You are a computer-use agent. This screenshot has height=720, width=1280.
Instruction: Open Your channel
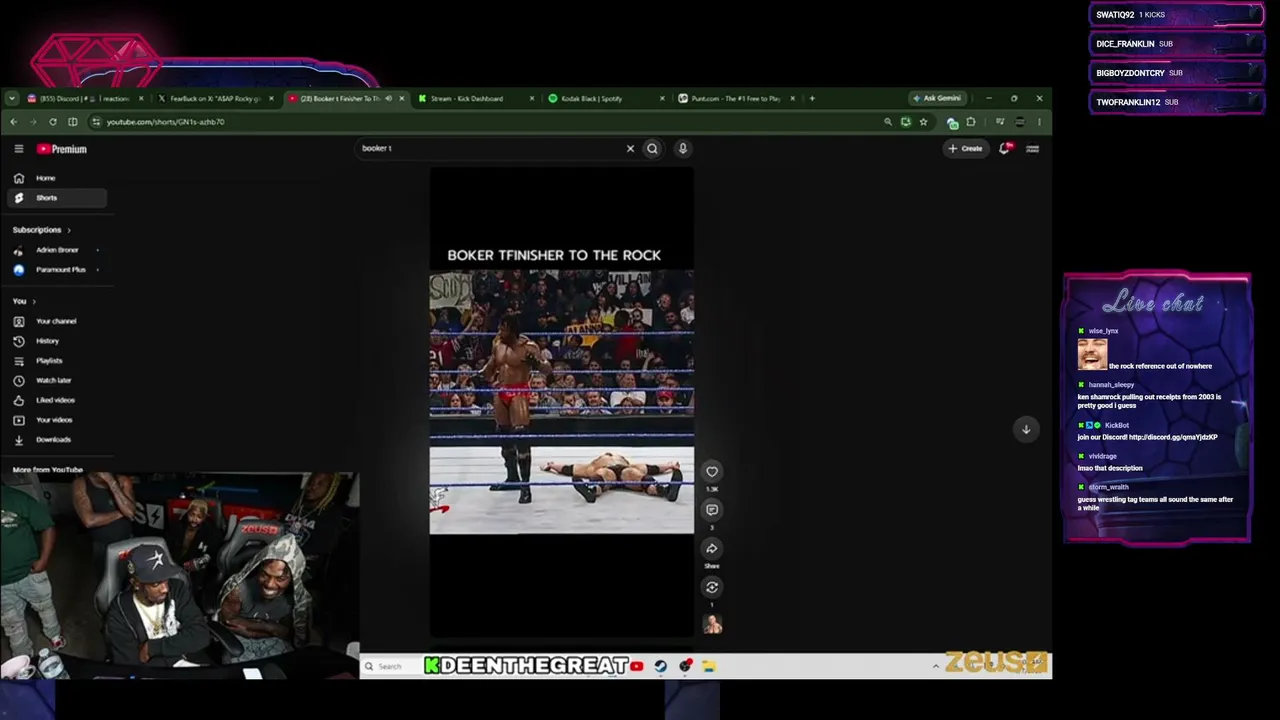(57, 321)
